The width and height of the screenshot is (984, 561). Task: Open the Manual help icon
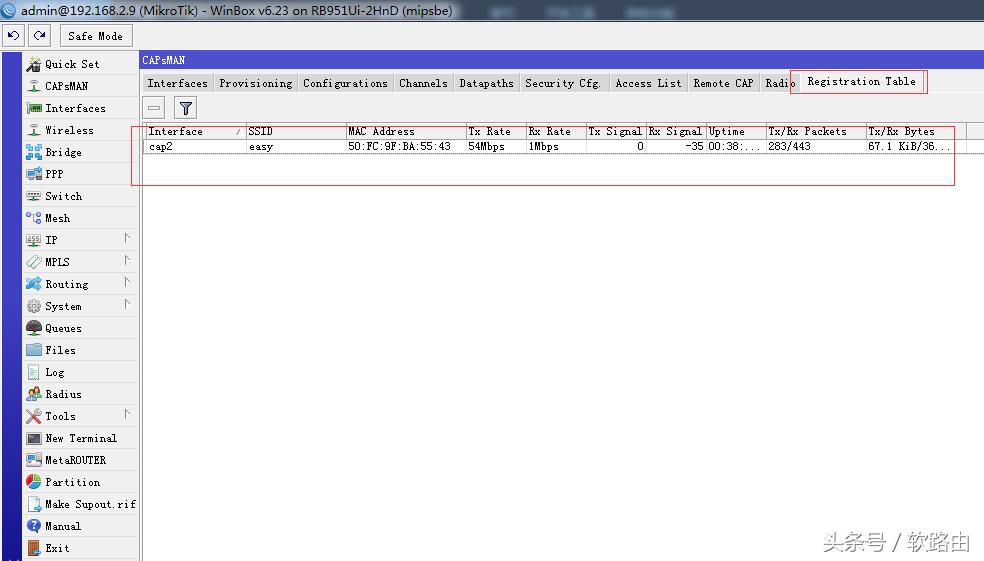click(x=33, y=526)
